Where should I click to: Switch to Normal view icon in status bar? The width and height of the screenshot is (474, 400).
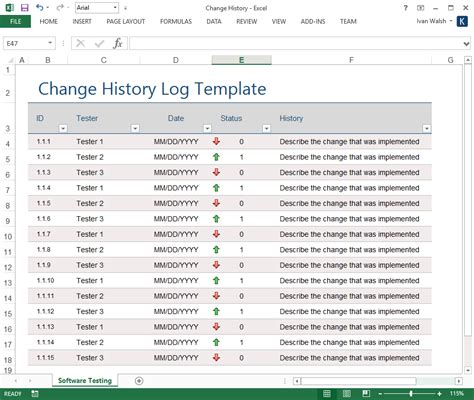(x=327, y=394)
